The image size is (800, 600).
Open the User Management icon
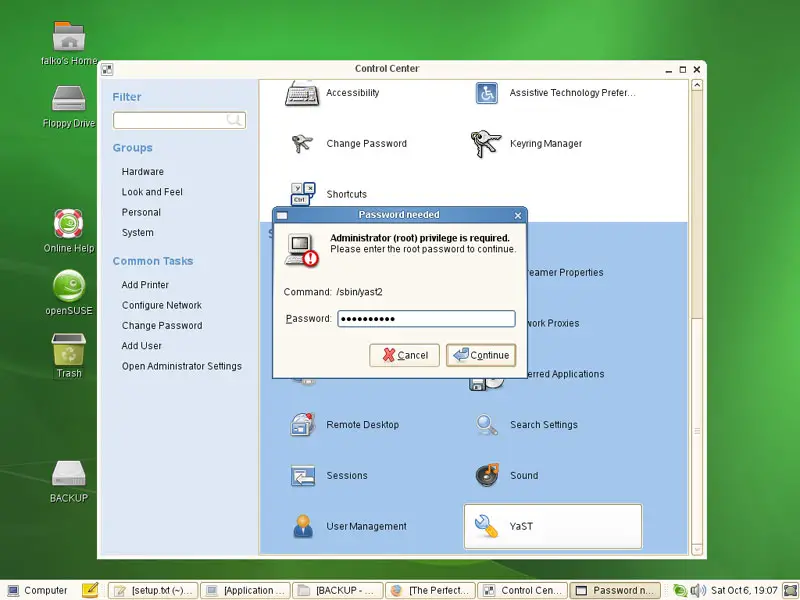(303, 527)
